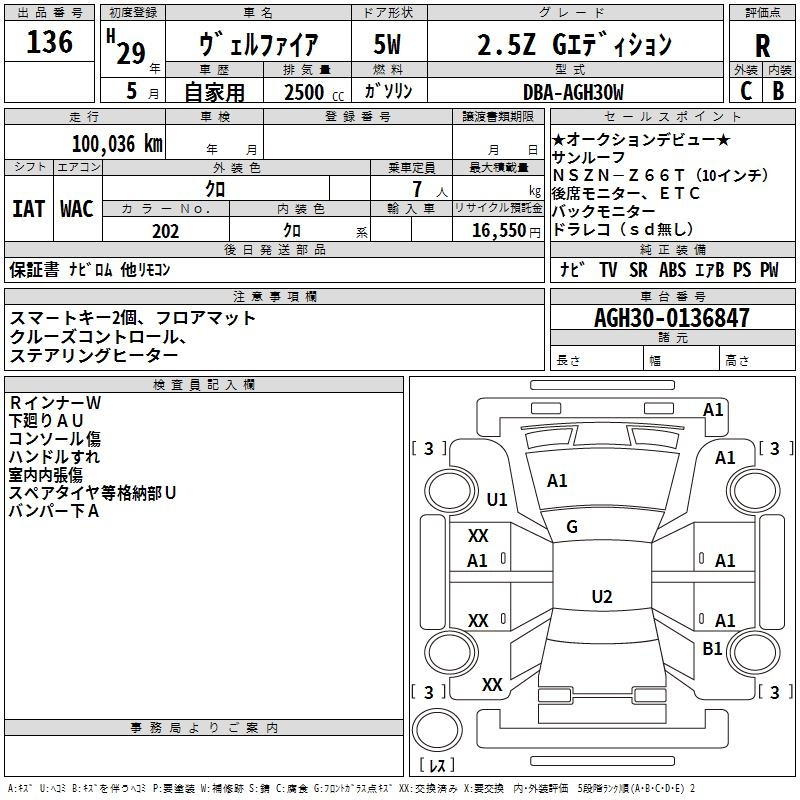Click air conditioner value WAC

tap(77, 209)
